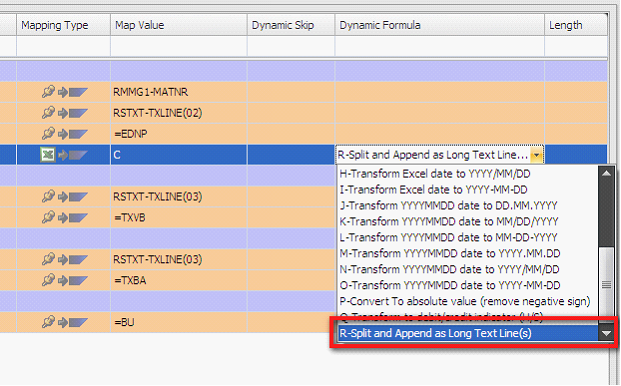Click the mapping icon in =TXVB row

pyautogui.click(x=64, y=217)
